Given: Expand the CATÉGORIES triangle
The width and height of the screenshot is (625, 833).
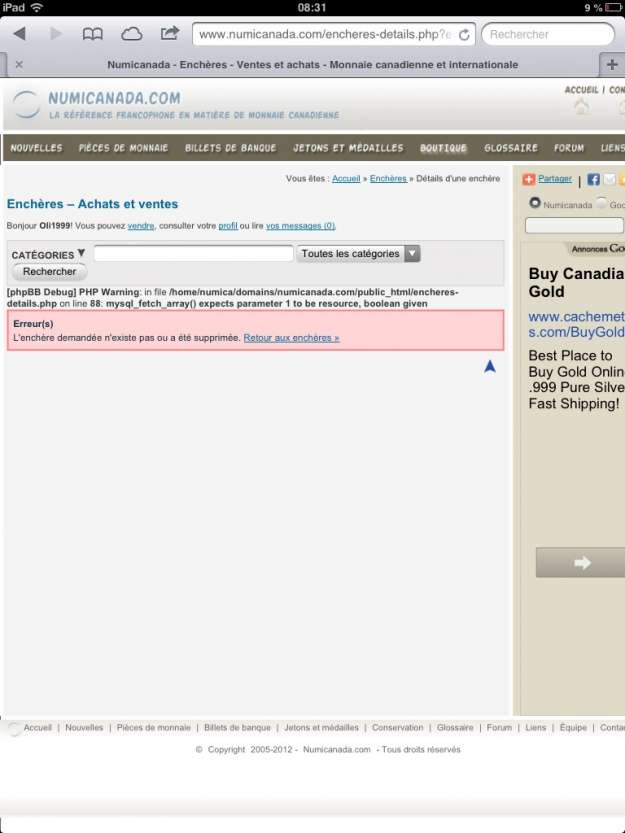Looking at the screenshot, I should click(81, 253).
